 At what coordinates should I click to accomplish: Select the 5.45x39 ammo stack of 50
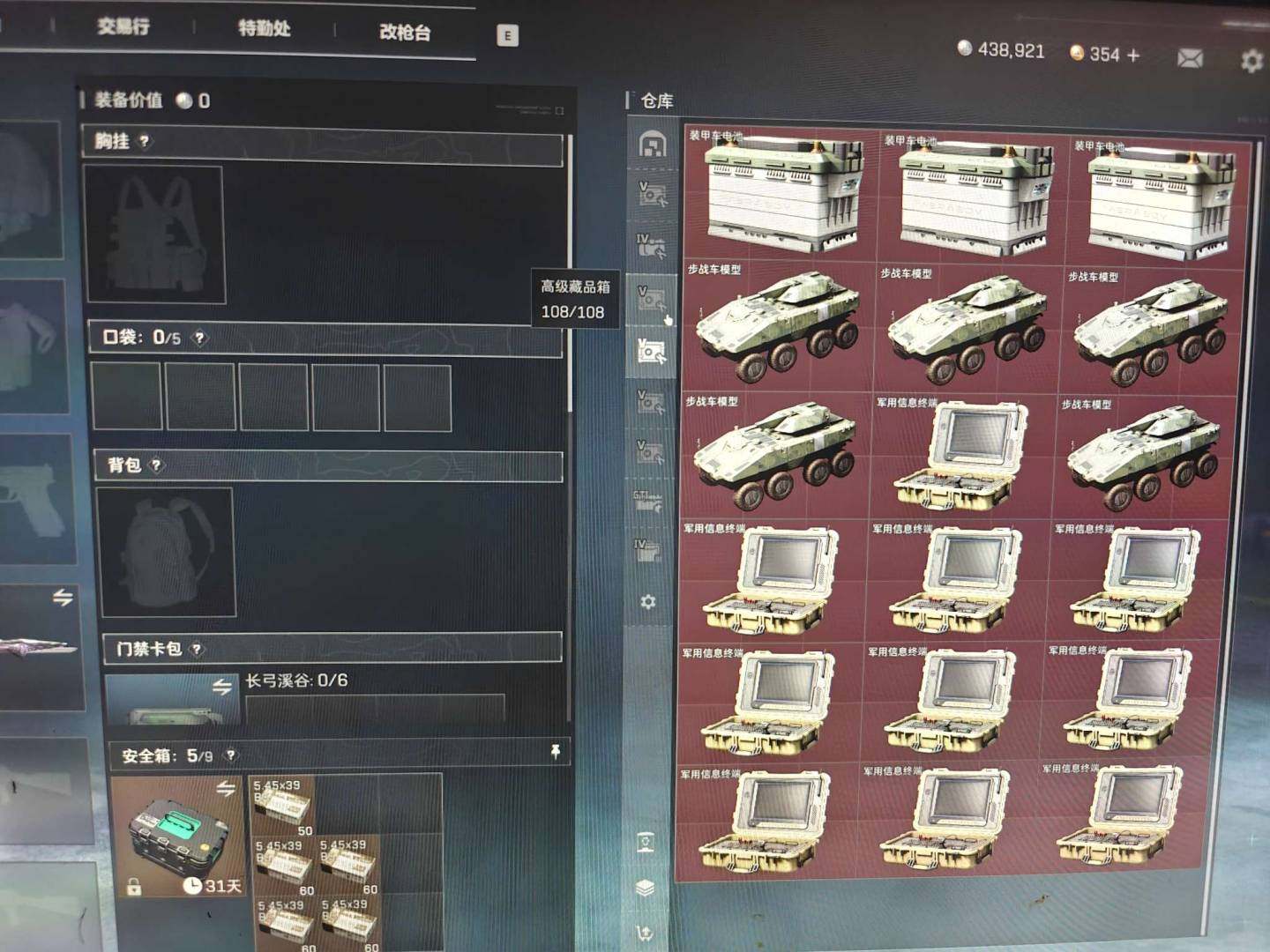tap(283, 805)
